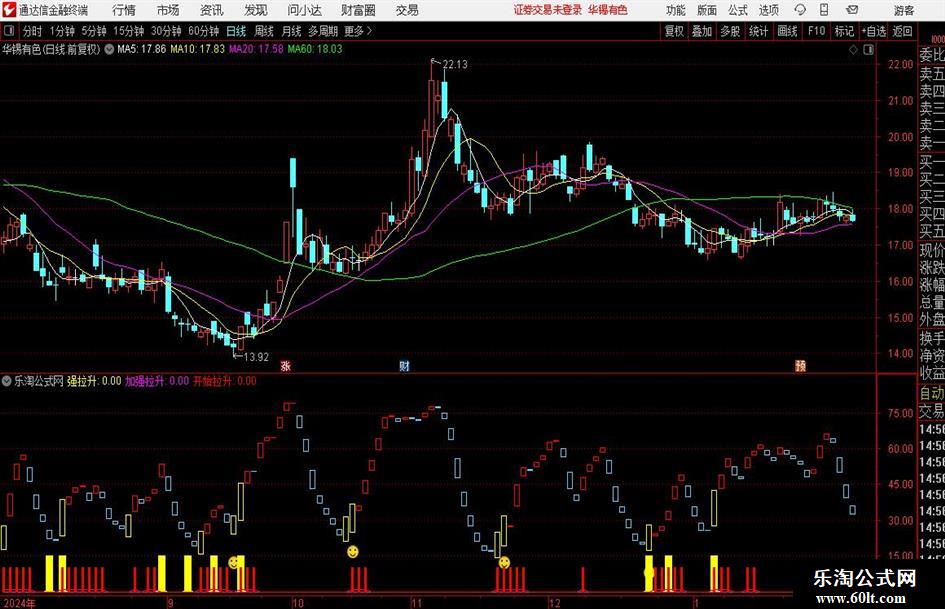
Task: Click the mobile phone icon
Action: [824, 10]
